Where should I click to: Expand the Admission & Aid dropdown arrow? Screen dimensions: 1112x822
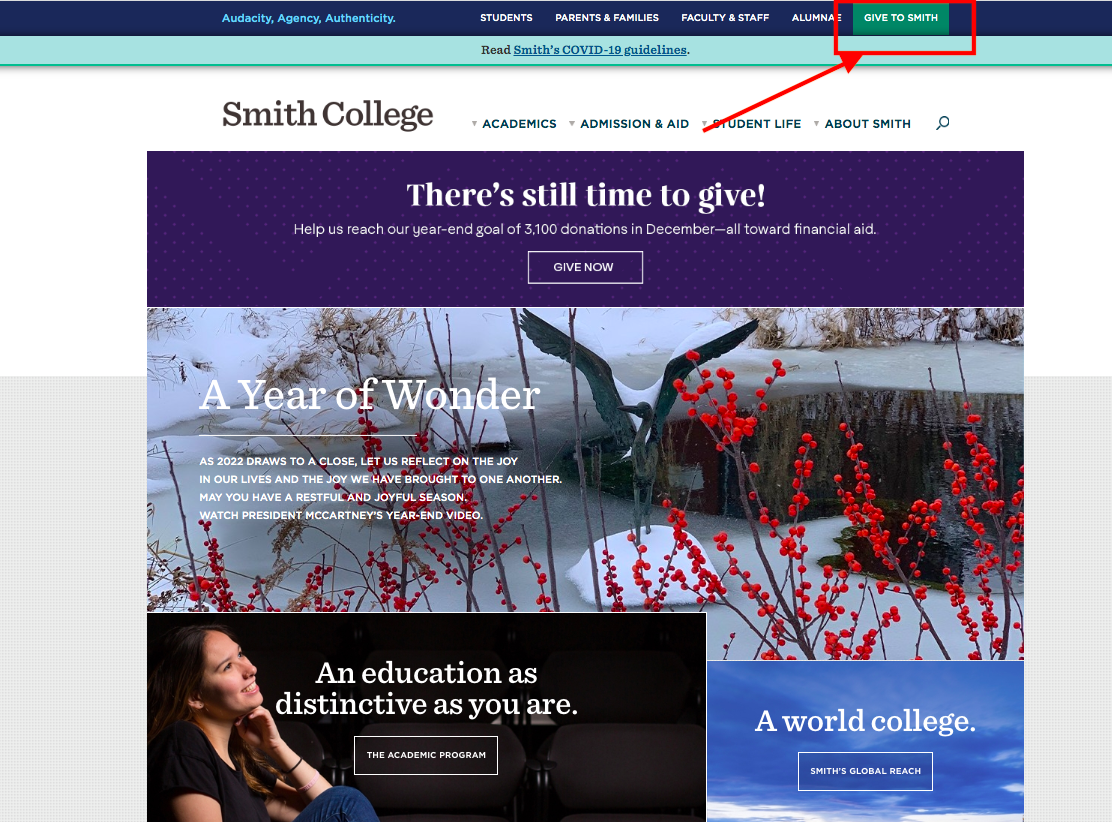coord(572,124)
